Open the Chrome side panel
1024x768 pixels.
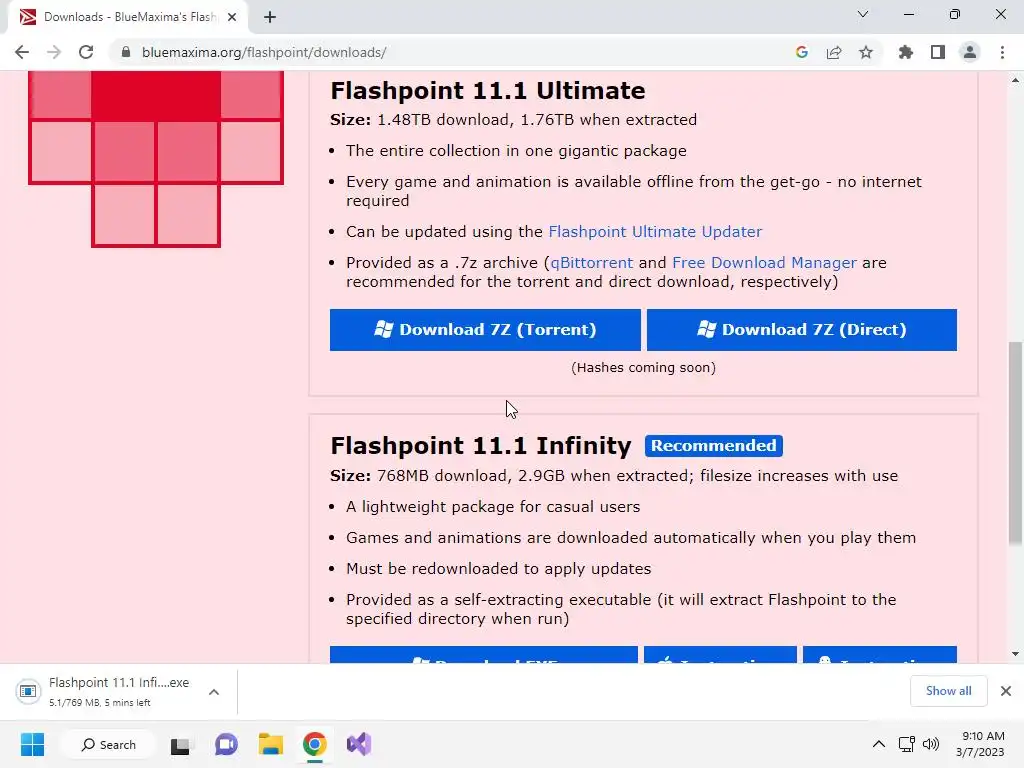click(938, 52)
